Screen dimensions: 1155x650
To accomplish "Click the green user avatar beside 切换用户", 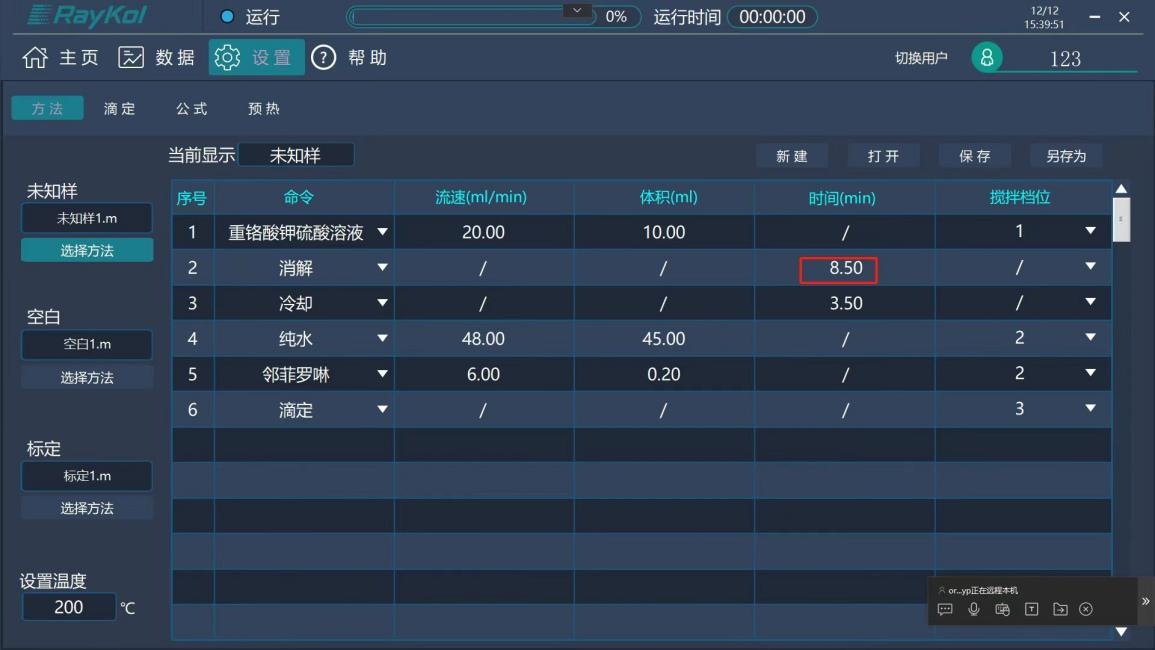I will (988, 58).
